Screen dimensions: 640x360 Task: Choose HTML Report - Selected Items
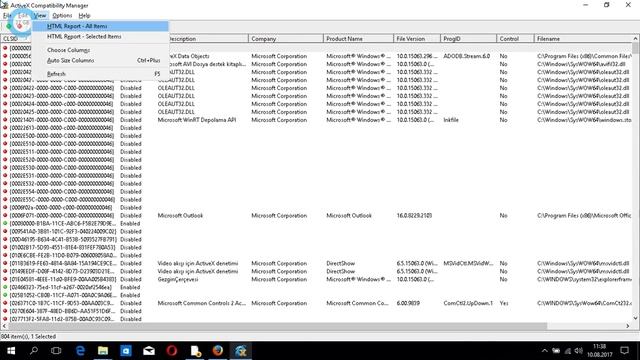click(100, 37)
